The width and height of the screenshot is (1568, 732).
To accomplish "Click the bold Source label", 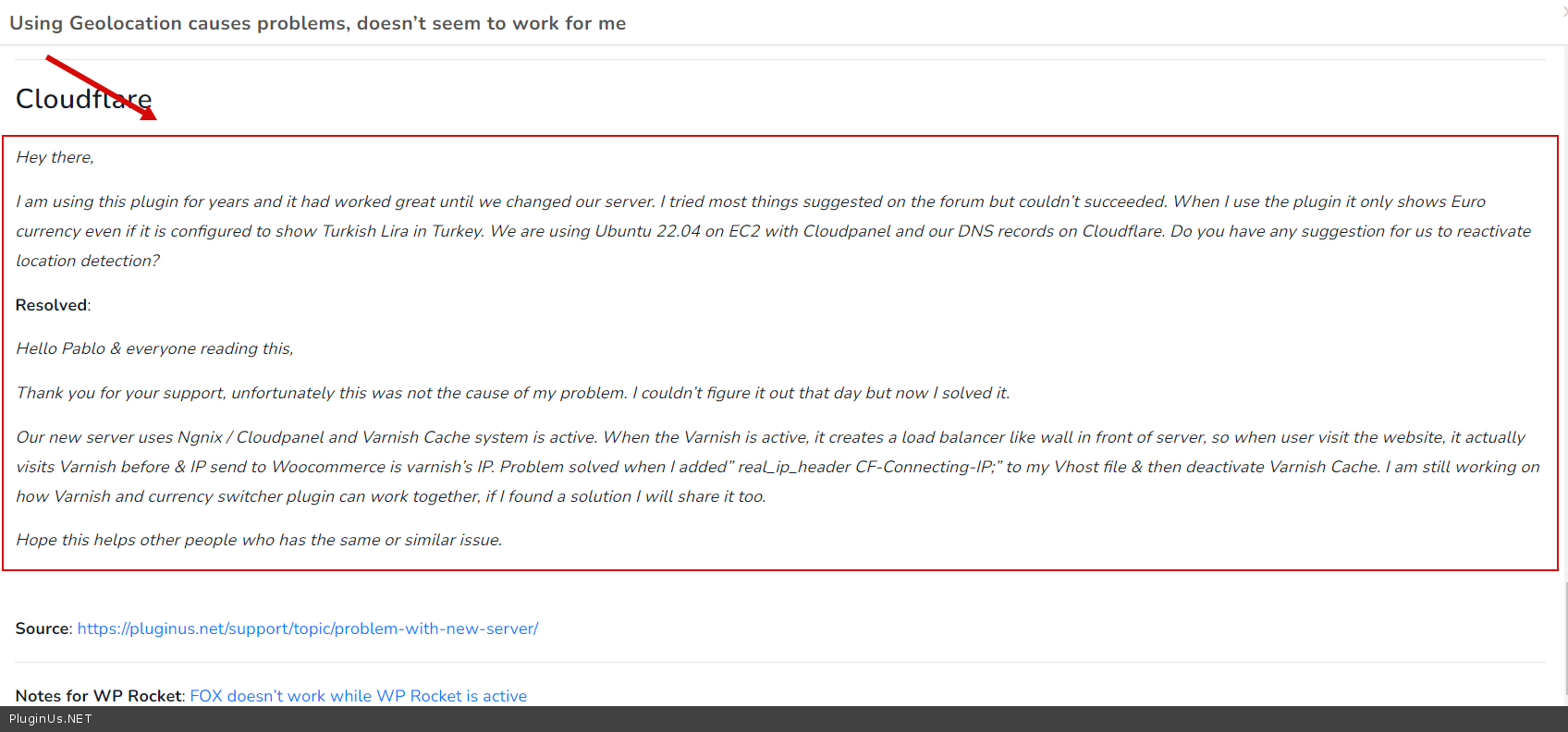I will tap(43, 628).
